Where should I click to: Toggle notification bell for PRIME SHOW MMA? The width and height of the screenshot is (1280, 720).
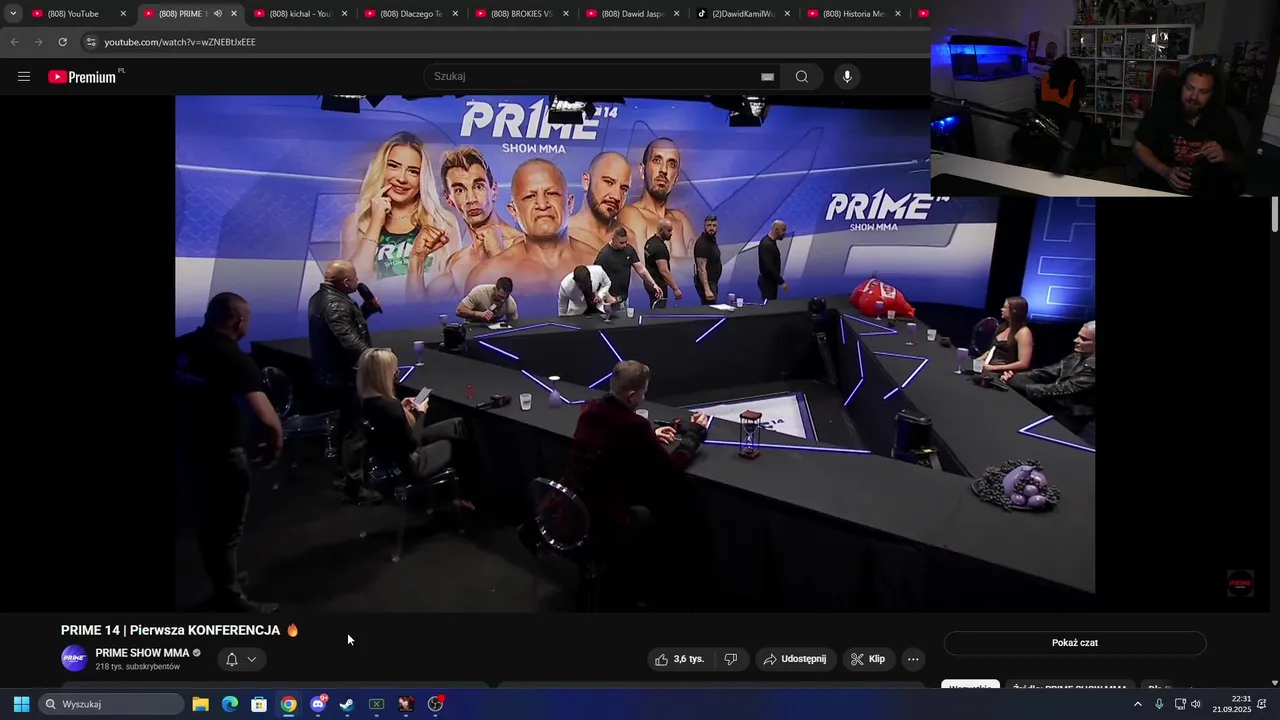point(232,659)
